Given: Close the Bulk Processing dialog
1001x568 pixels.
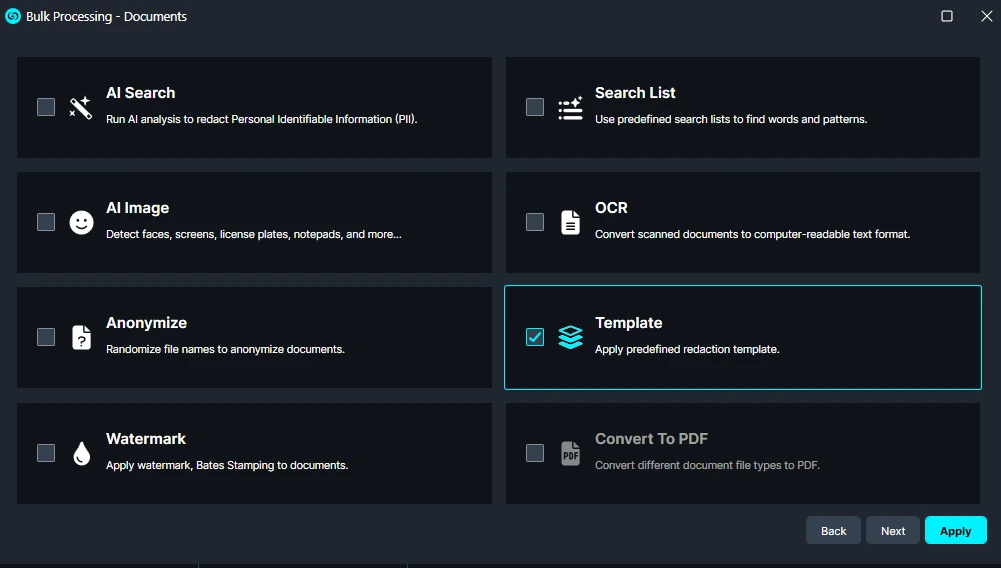Looking at the screenshot, I should [986, 16].
